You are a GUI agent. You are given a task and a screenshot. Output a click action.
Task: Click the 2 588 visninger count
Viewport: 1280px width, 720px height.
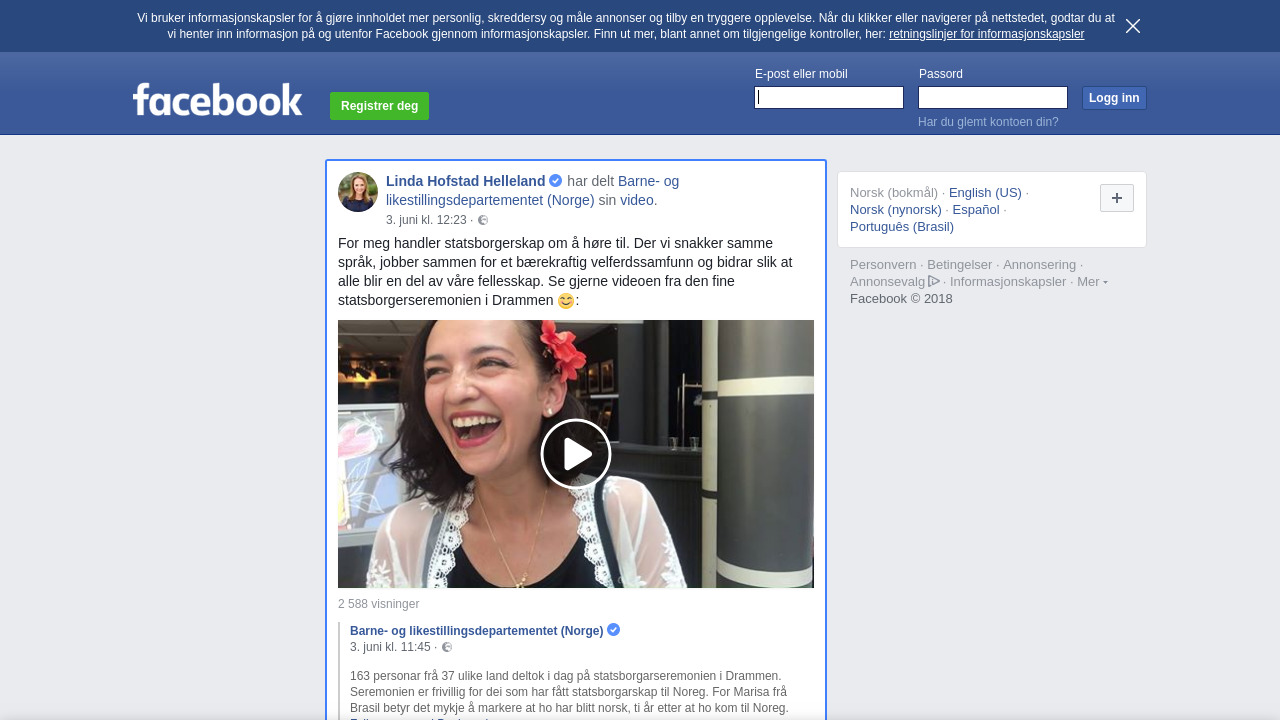point(378,604)
